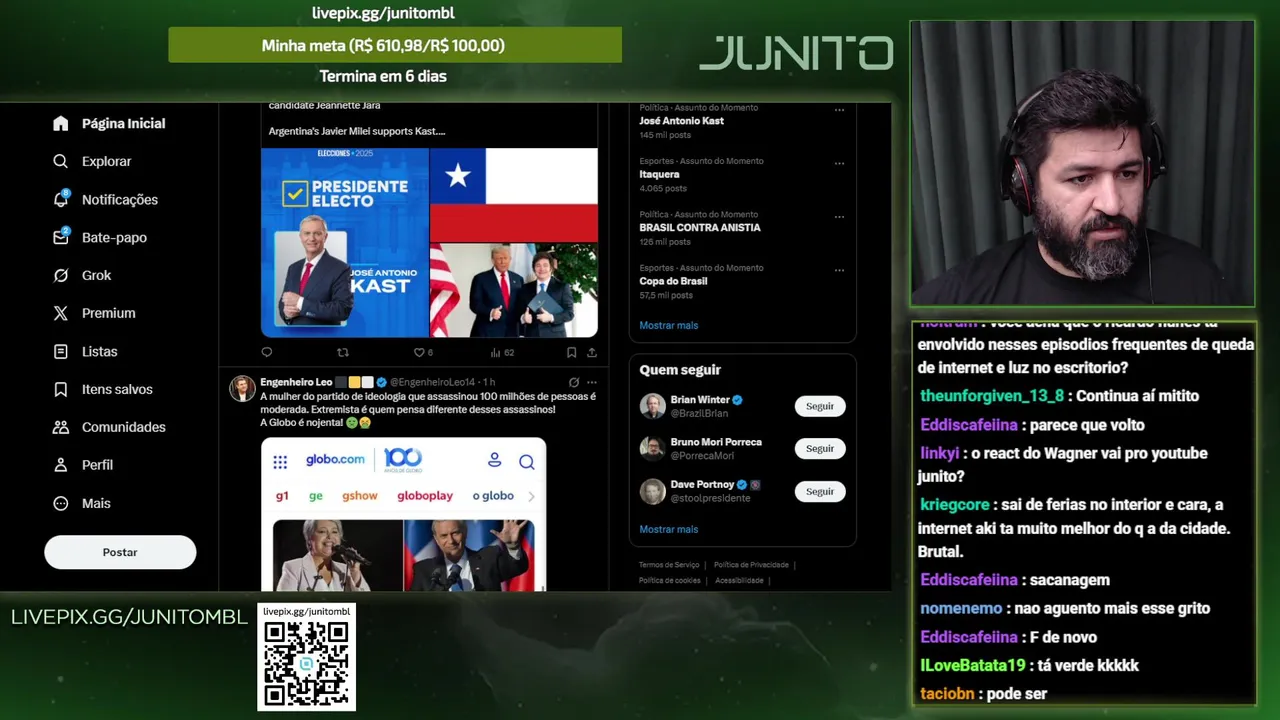Click username theunforgiven_13_8 in chat

991,396
